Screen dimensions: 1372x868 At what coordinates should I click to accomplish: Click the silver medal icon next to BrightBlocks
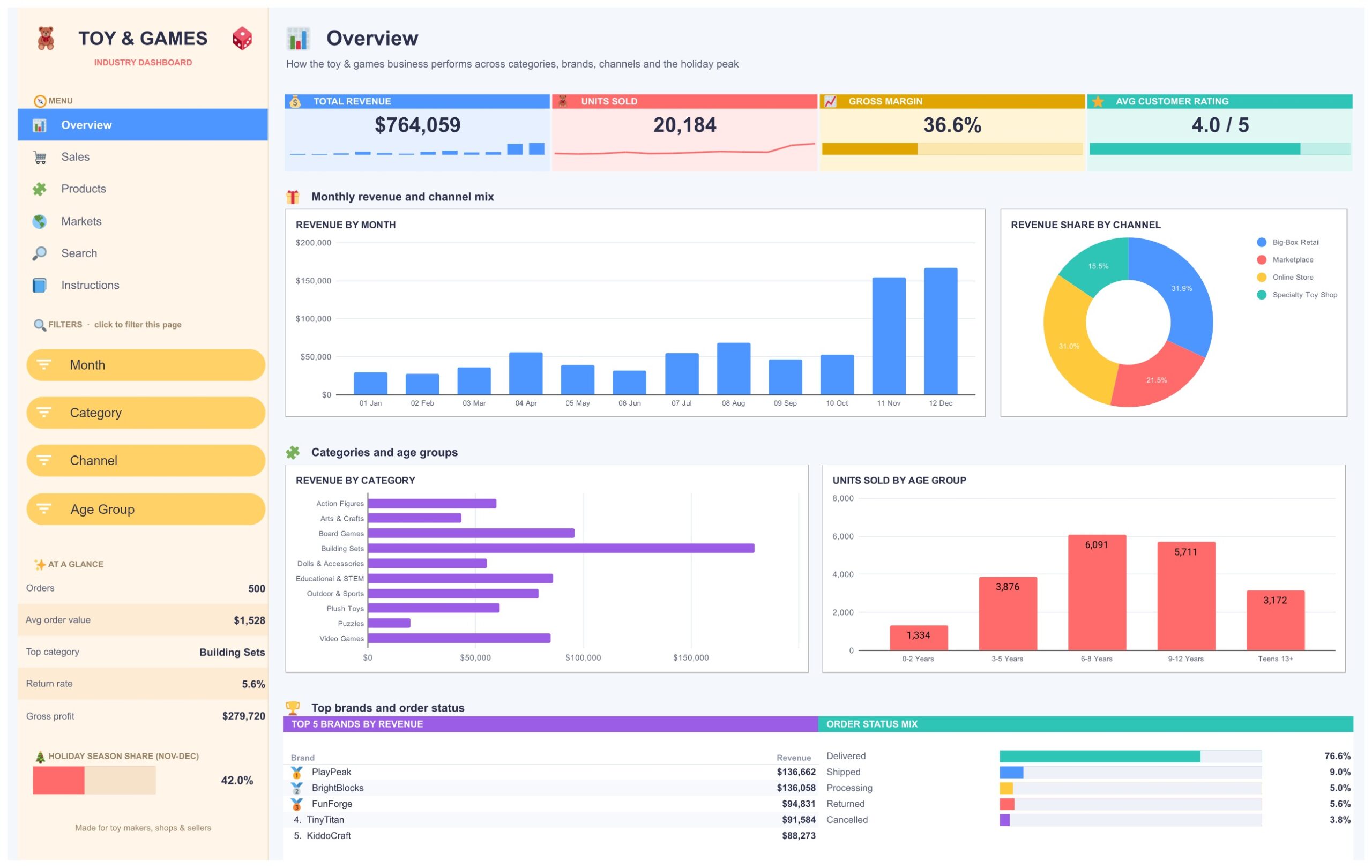(x=297, y=788)
